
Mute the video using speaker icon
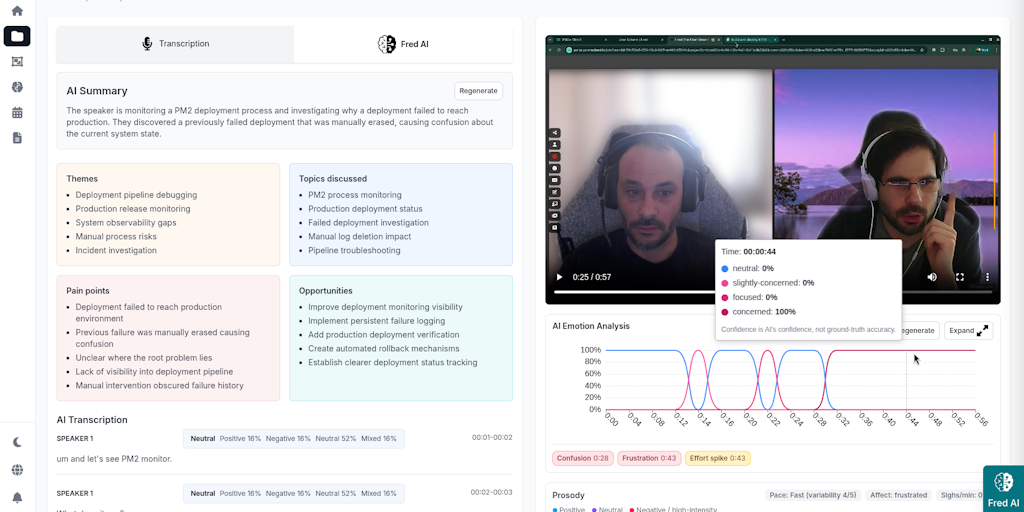tap(932, 277)
